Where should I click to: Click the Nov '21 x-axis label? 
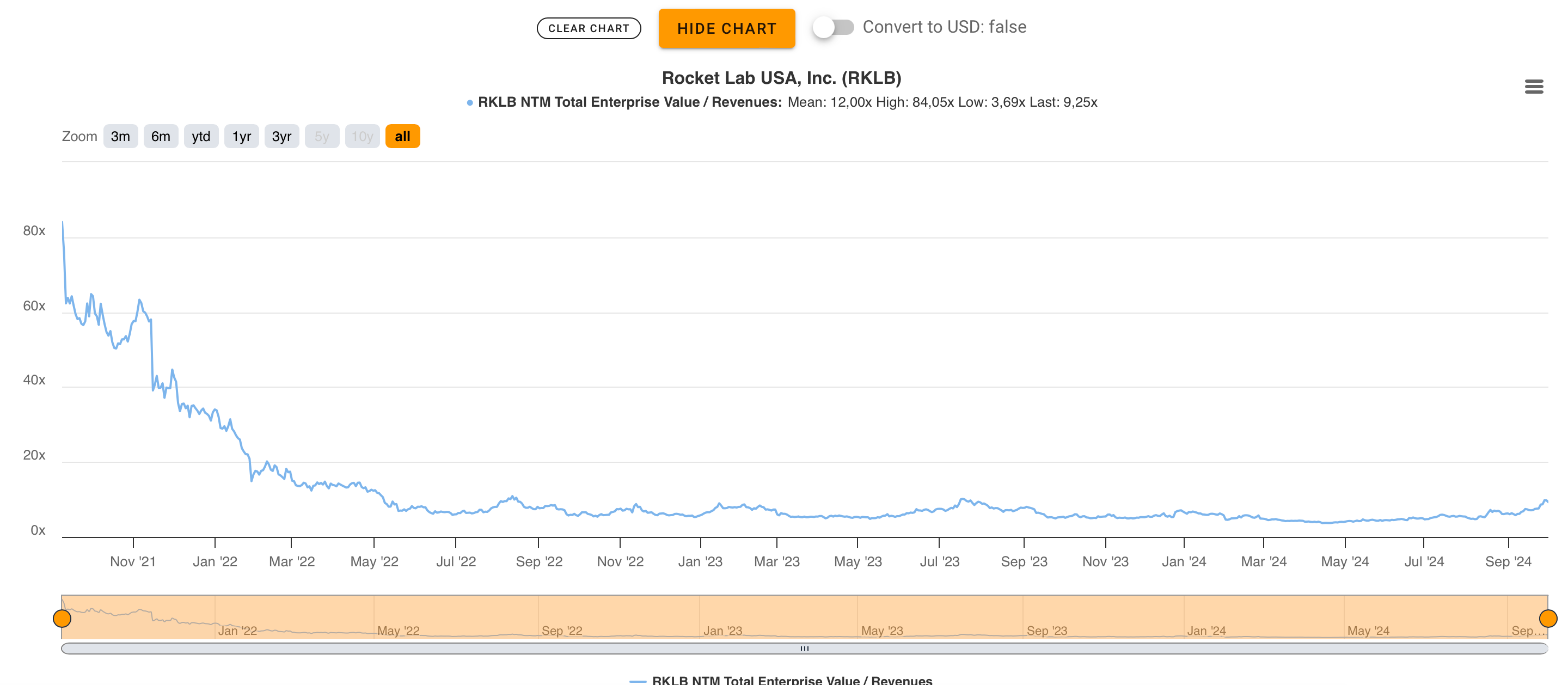pyautogui.click(x=133, y=561)
